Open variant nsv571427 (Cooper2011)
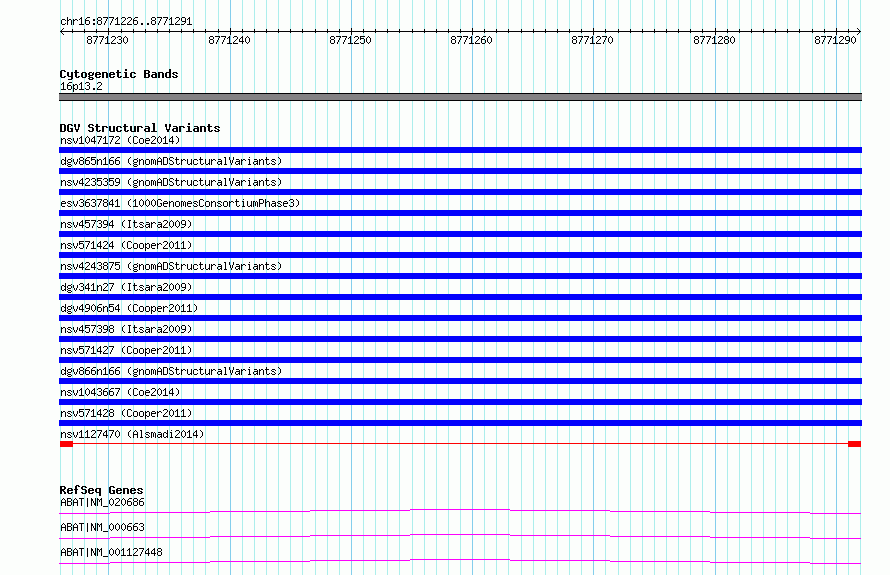Screen dimensions: 890x575 126,350
